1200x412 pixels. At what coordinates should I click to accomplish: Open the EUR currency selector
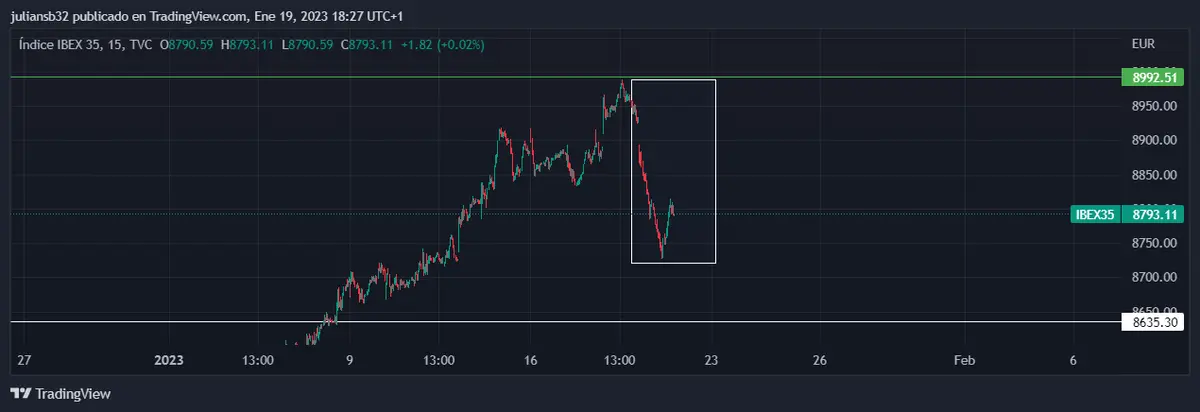[1144, 44]
